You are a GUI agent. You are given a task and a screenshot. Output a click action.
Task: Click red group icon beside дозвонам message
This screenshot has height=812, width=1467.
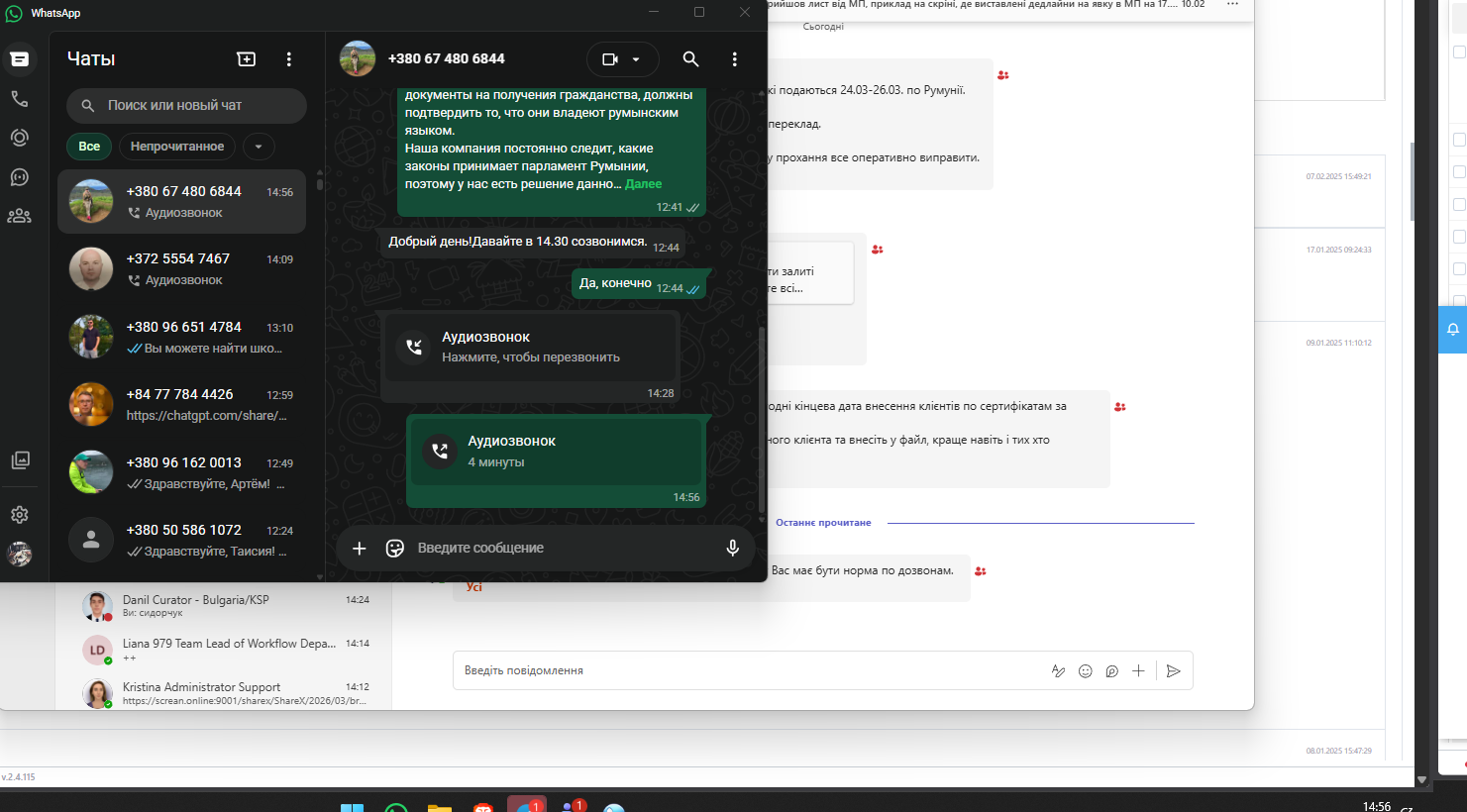980,571
